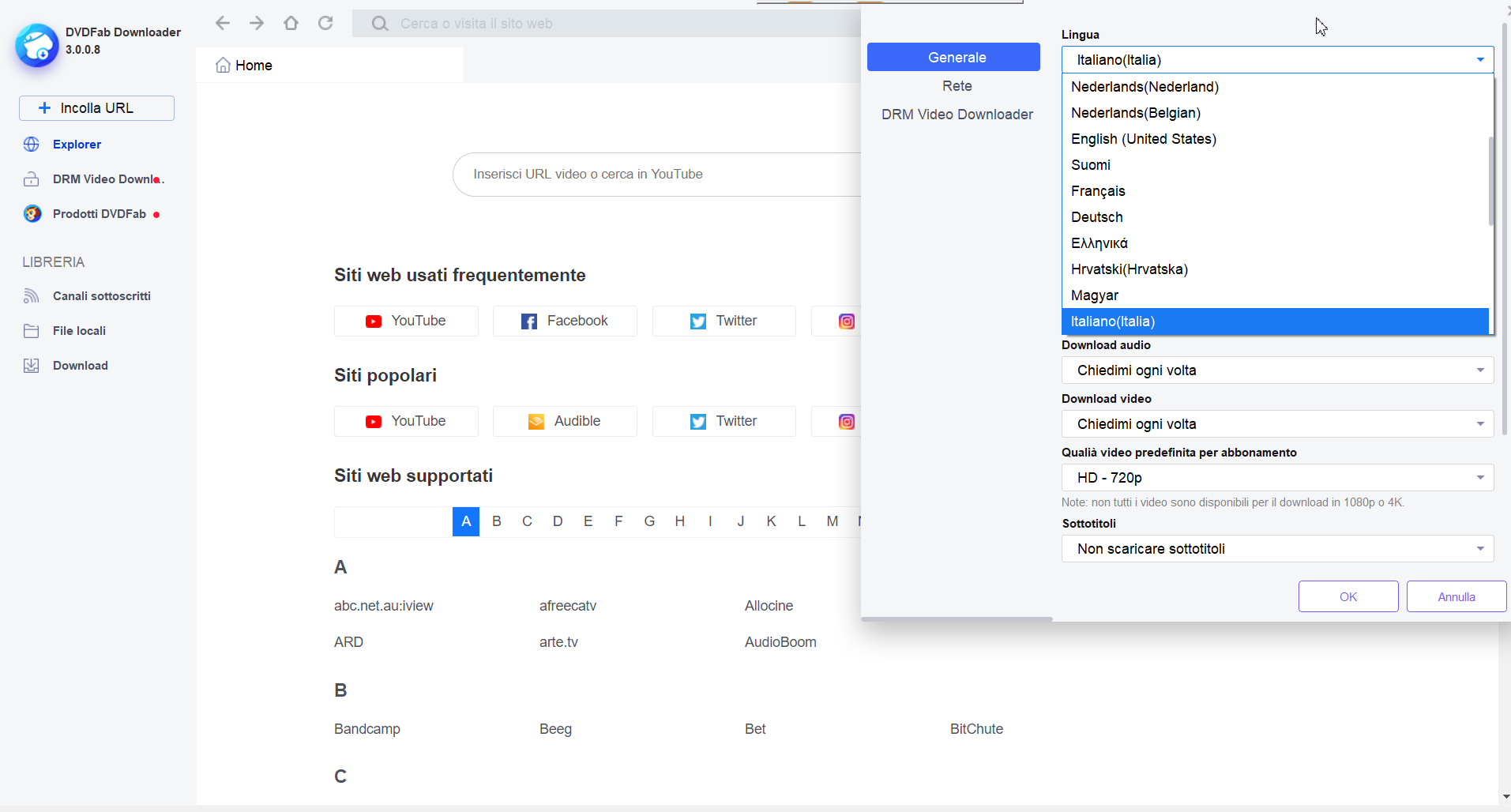
Task: Open the Sottotitoli dropdown
Action: [x=1277, y=549]
